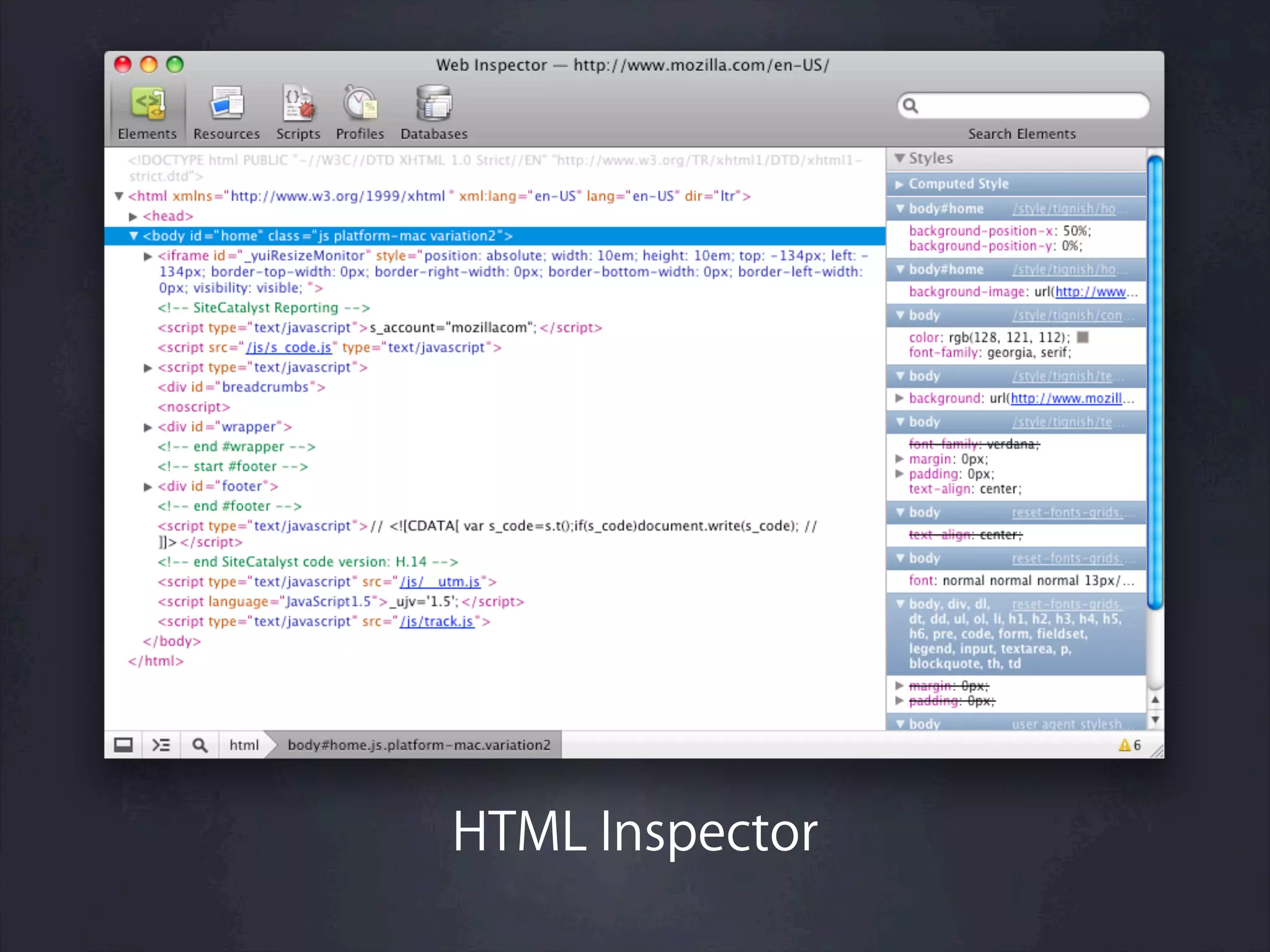Collapse the body, div, dl rule section
Image resolution: width=1270 pixels, height=952 pixels.
[900, 603]
